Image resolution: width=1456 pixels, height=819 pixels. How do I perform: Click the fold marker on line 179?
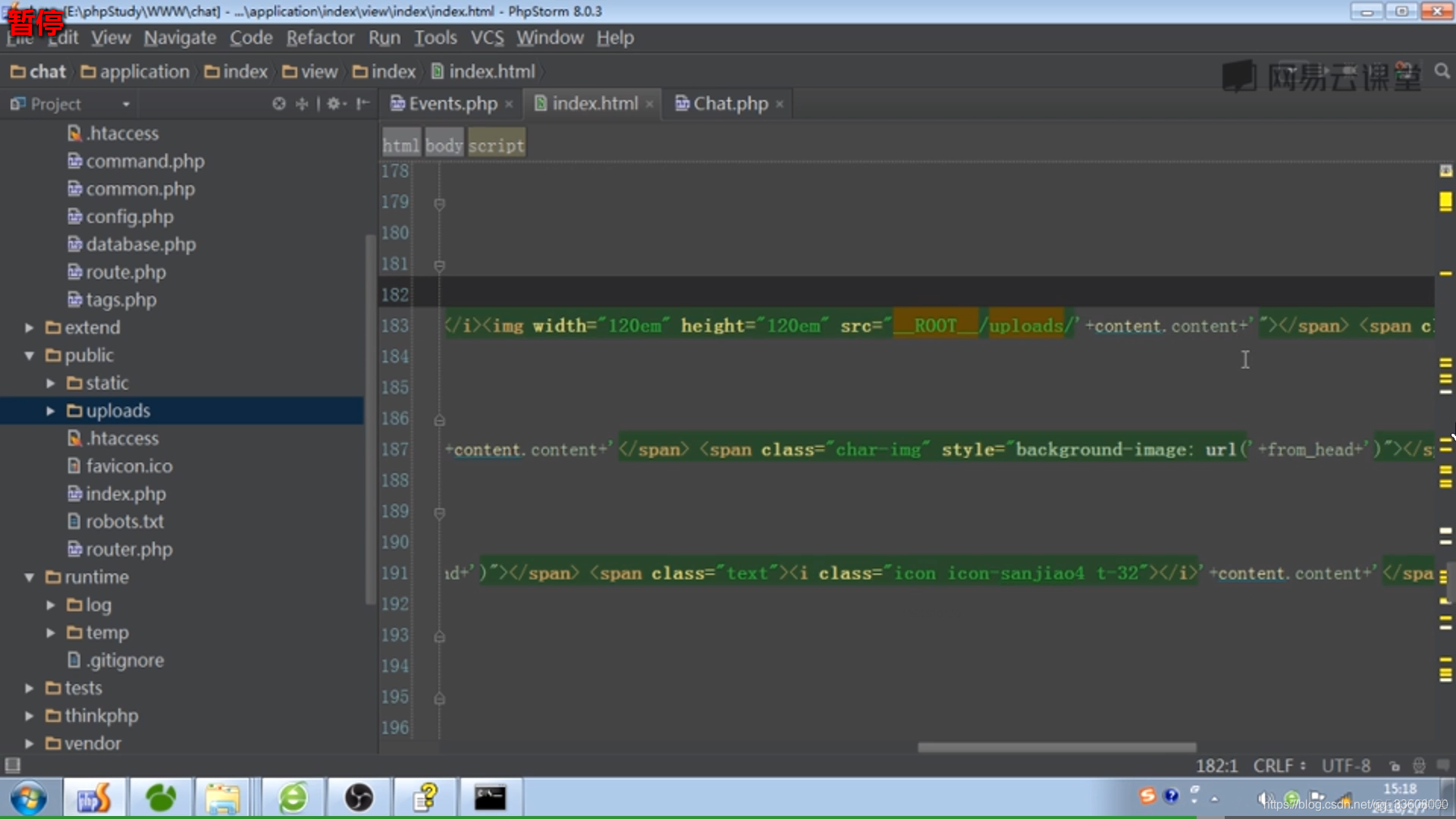point(439,203)
